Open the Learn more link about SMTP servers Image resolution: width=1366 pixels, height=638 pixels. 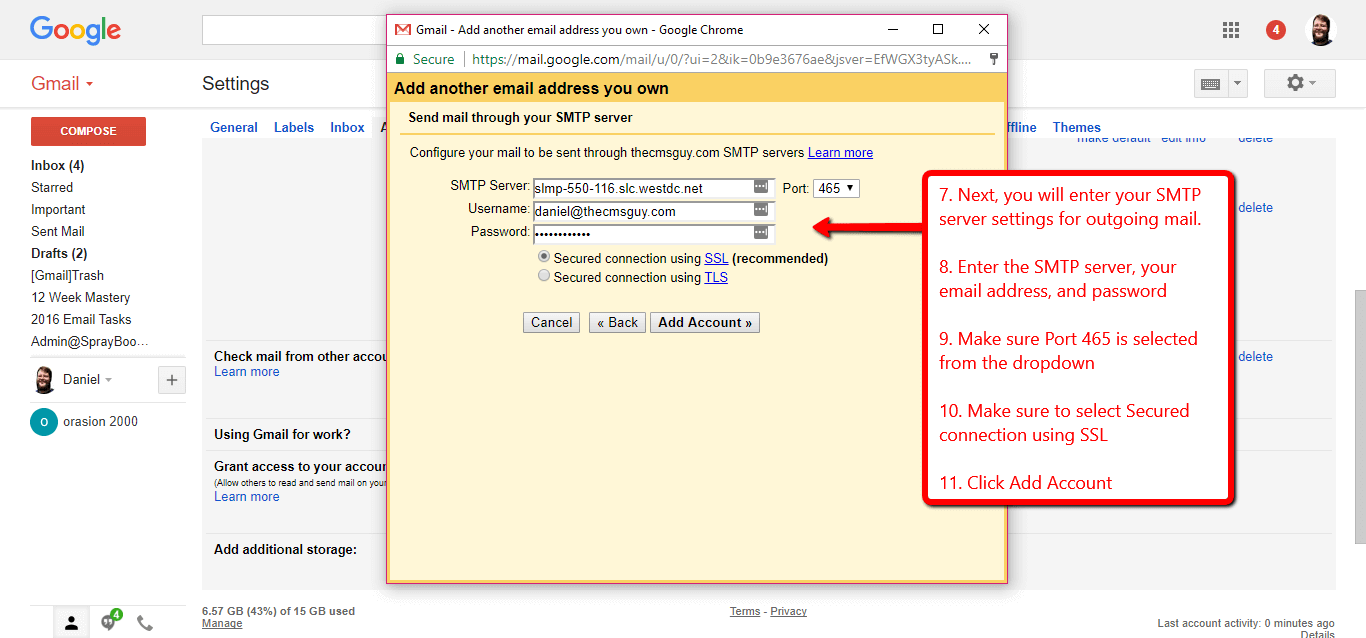[840, 153]
